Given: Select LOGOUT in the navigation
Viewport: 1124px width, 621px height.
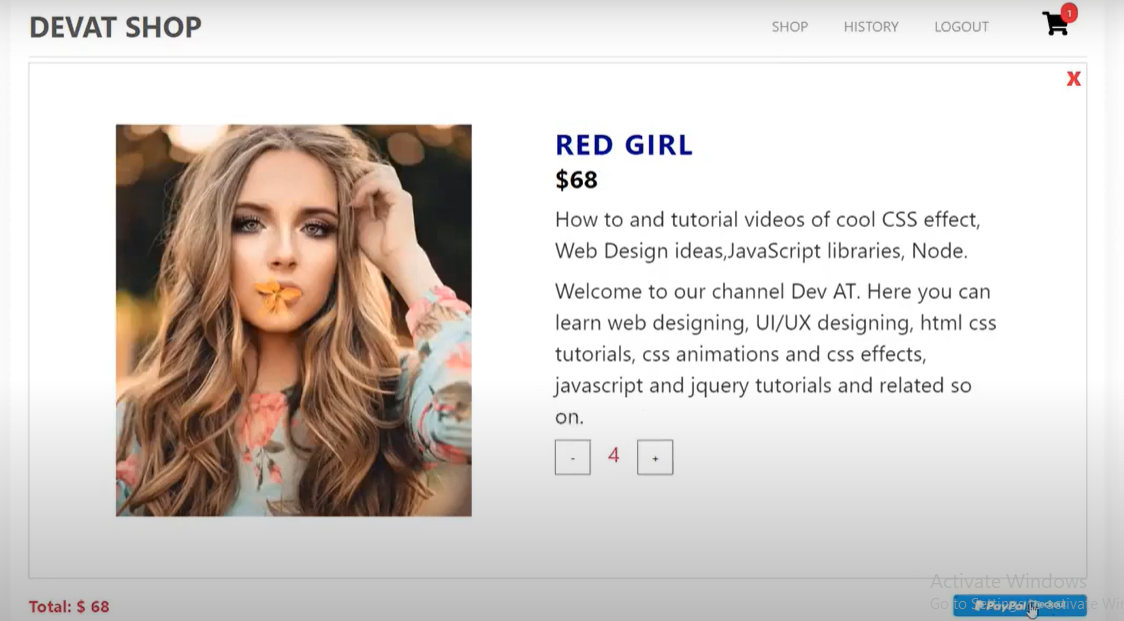Looking at the screenshot, I should (x=961, y=27).
